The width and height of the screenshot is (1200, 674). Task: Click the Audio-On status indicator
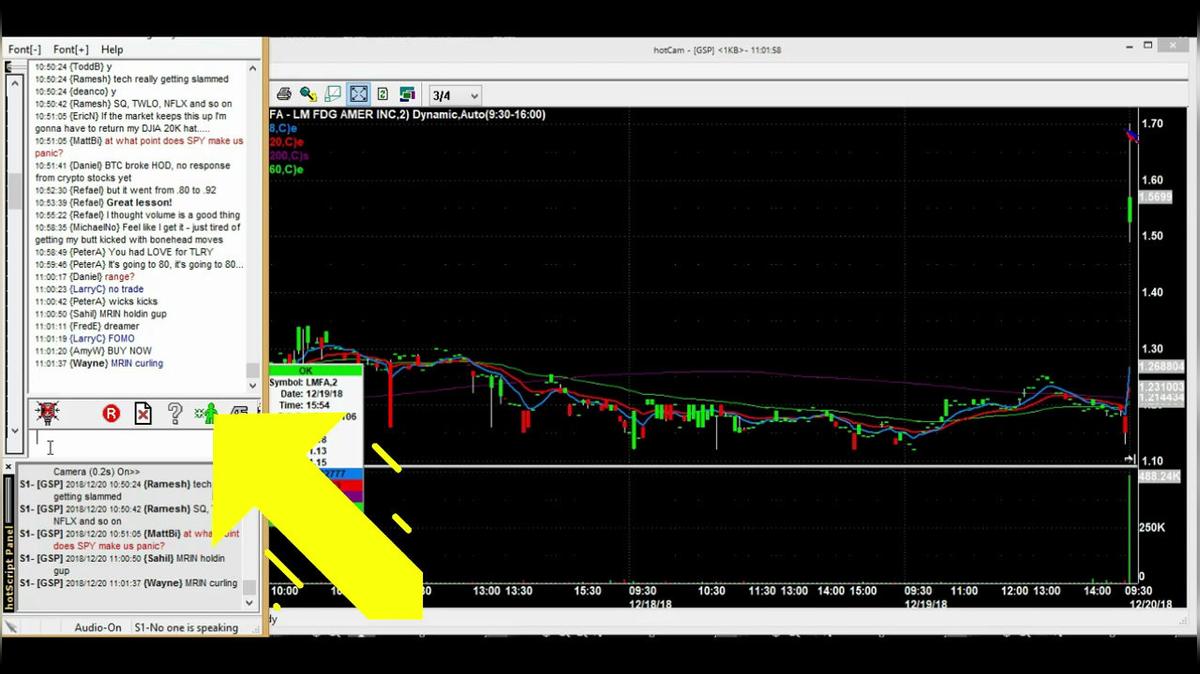tap(98, 627)
